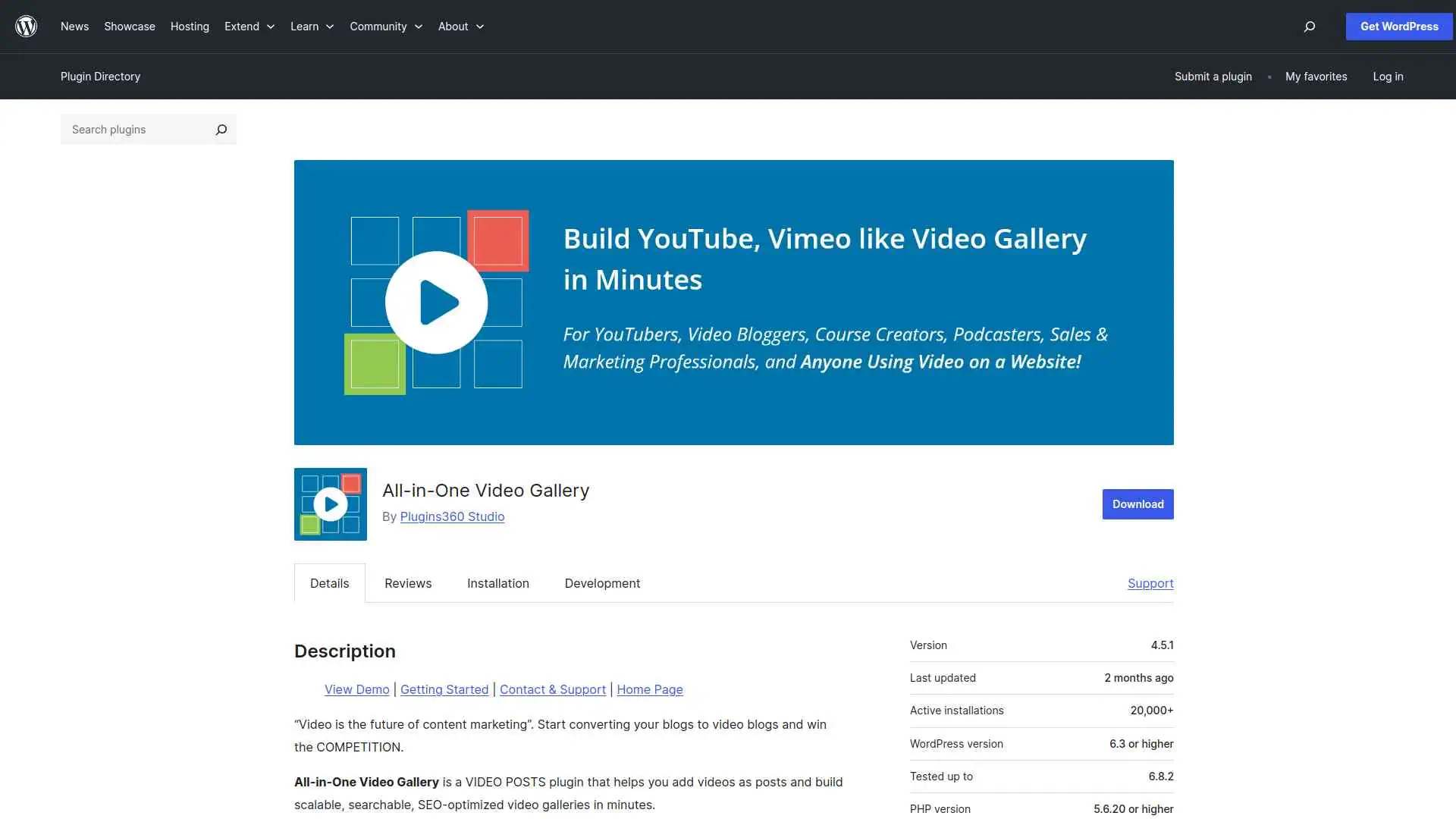The image size is (1456, 819).
Task: Click the play button in the banner image
Action: (x=436, y=302)
